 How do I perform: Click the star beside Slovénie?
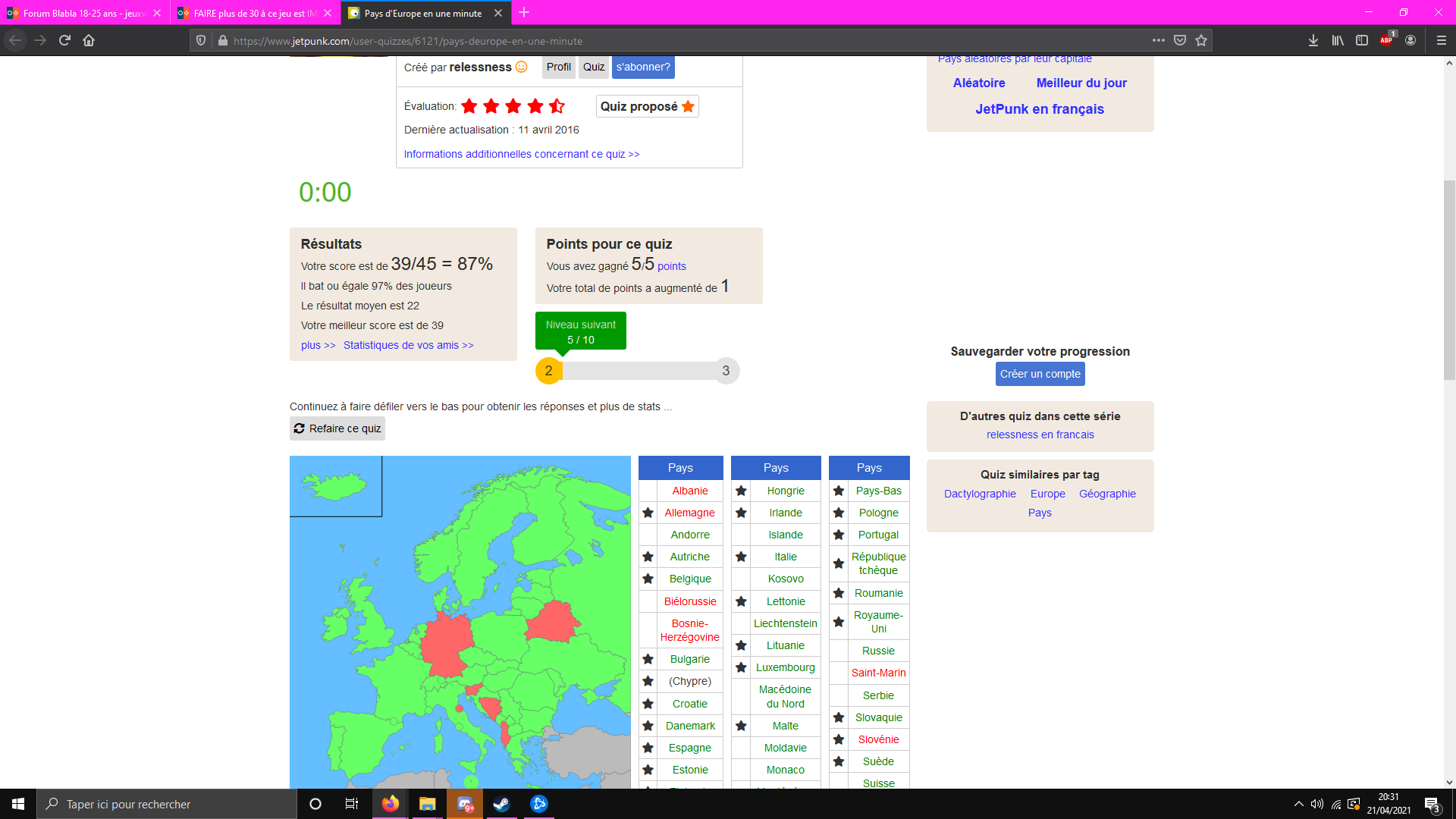click(x=839, y=739)
